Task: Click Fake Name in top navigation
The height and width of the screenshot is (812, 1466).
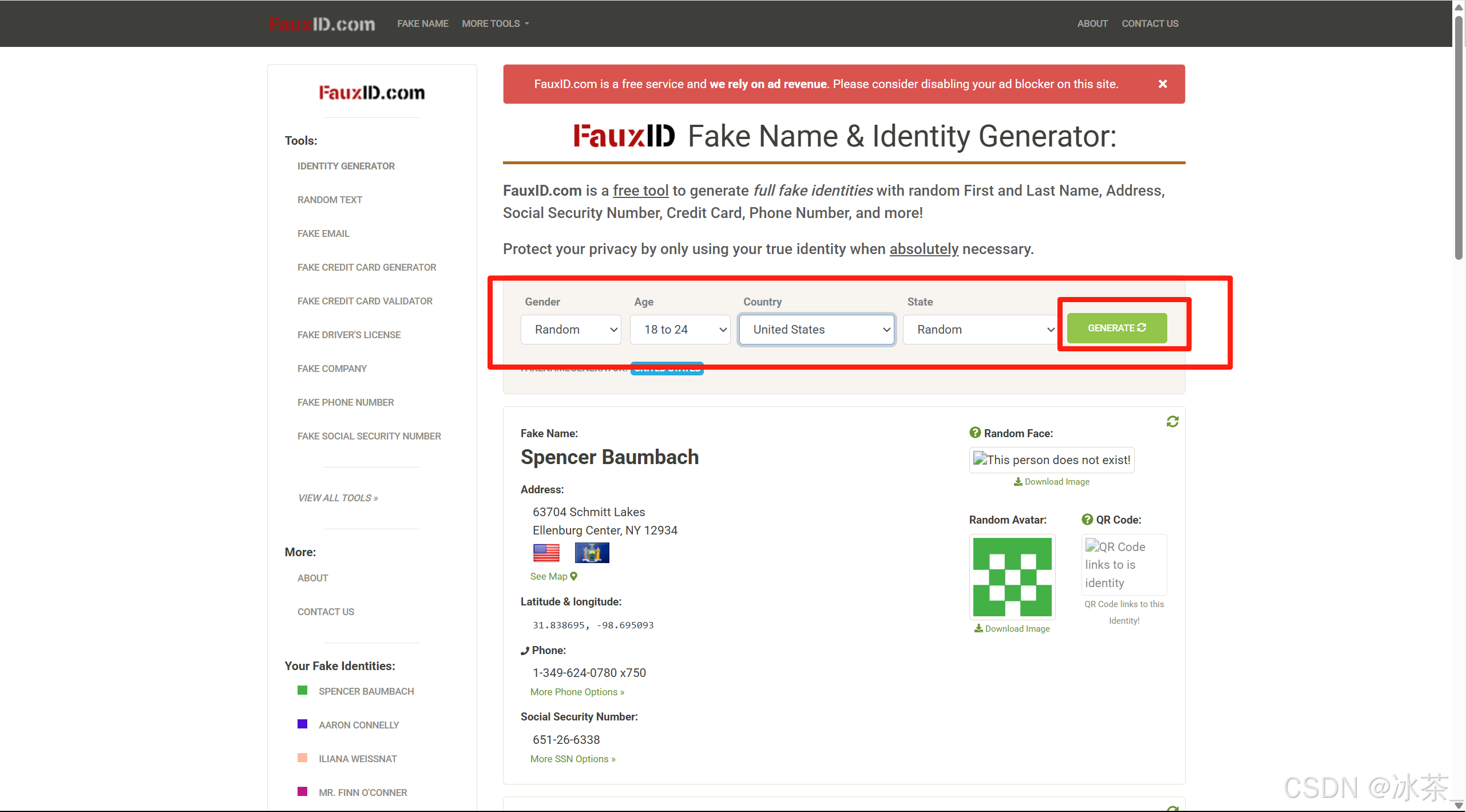Action: [x=422, y=23]
